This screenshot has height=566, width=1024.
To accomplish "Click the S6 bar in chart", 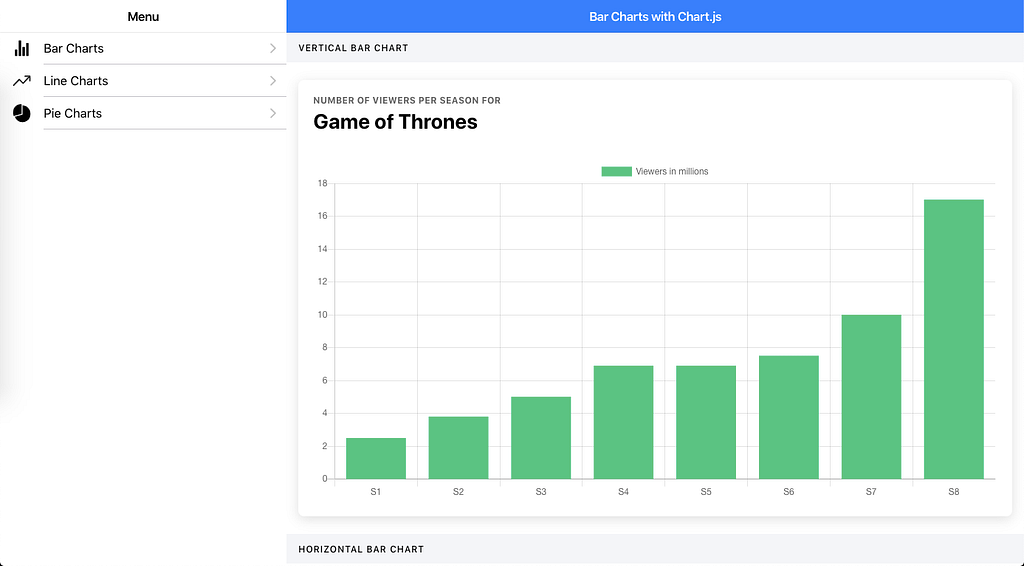I will click(x=789, y=418).
